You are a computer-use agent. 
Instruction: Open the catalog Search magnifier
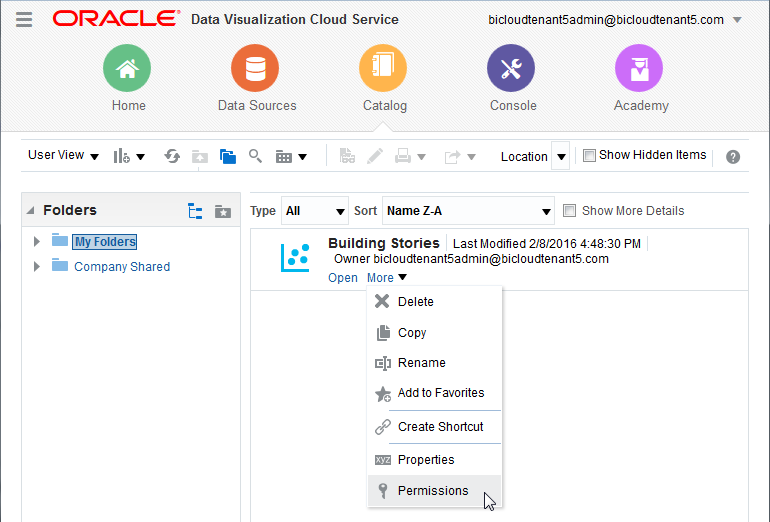tap(255, 156)
